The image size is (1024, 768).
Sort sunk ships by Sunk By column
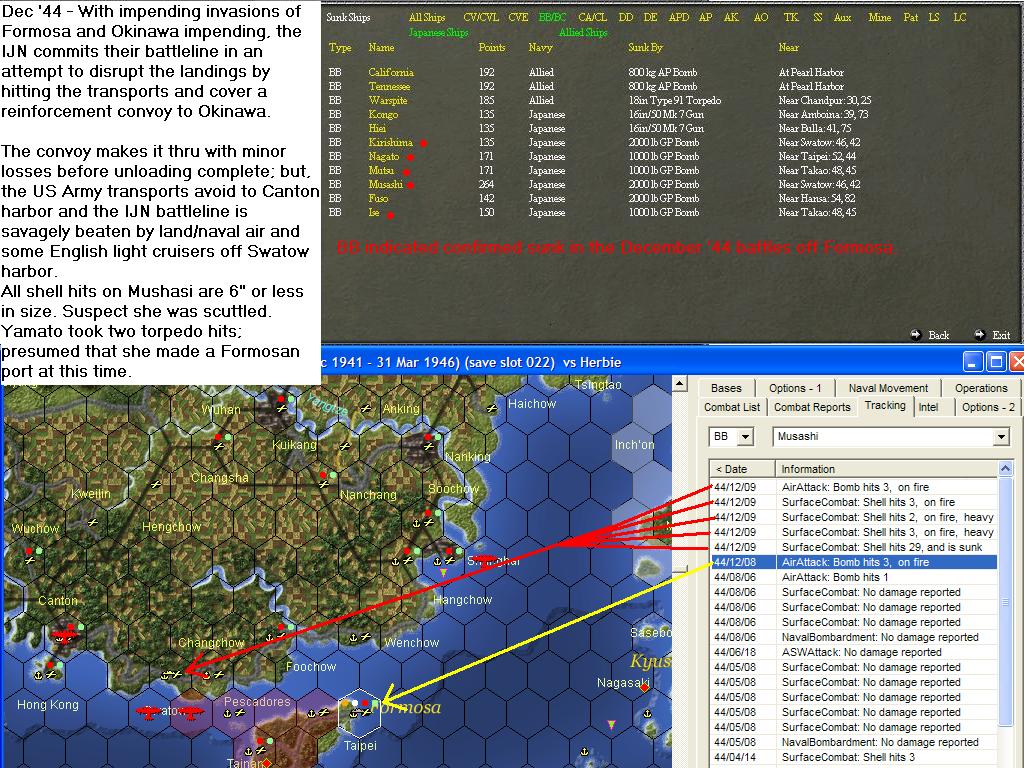tap(645, 48)
